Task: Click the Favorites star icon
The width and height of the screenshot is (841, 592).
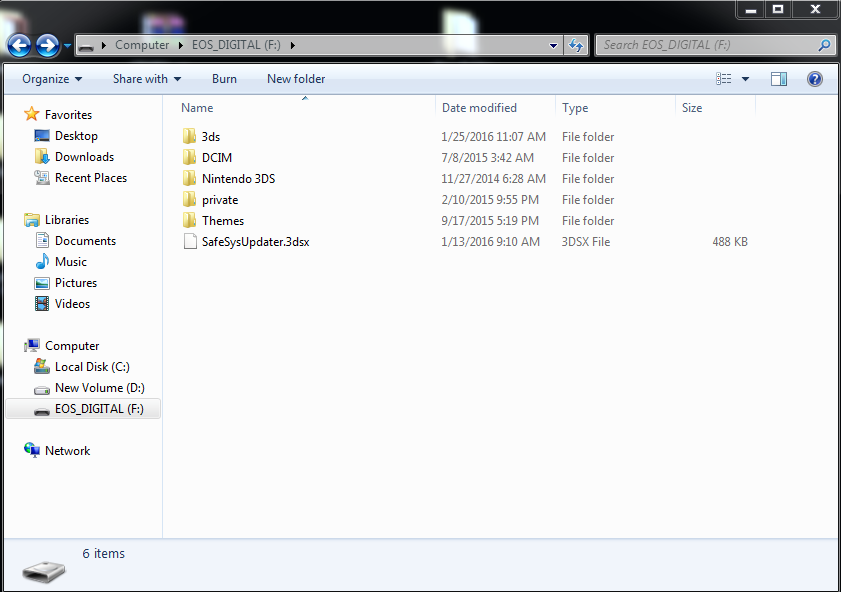Action: tap(32, 114)
